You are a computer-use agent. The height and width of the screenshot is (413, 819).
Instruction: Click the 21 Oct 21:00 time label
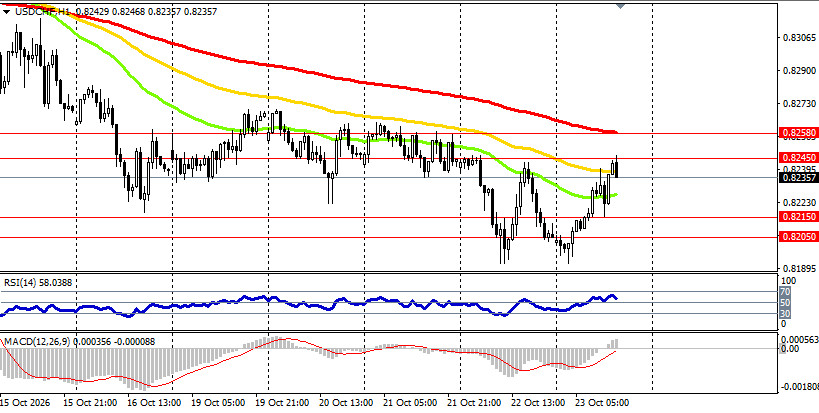click(x=474, y=403)
